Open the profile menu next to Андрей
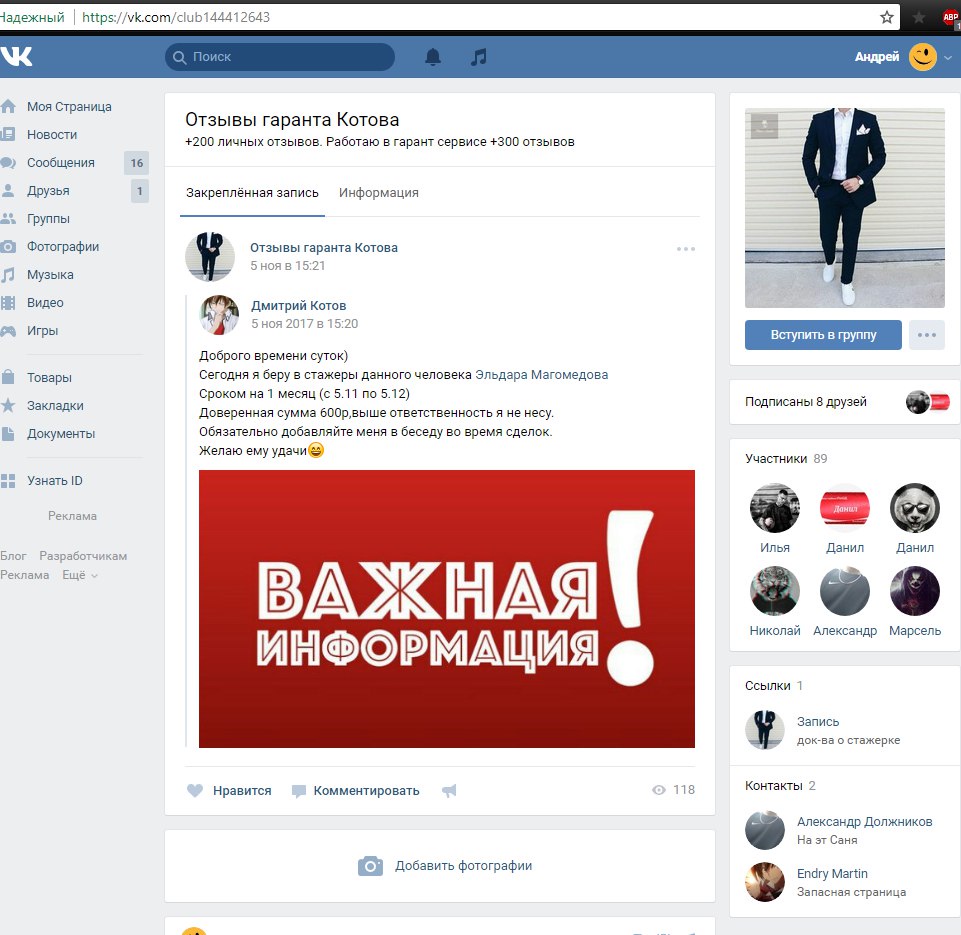 948,58
